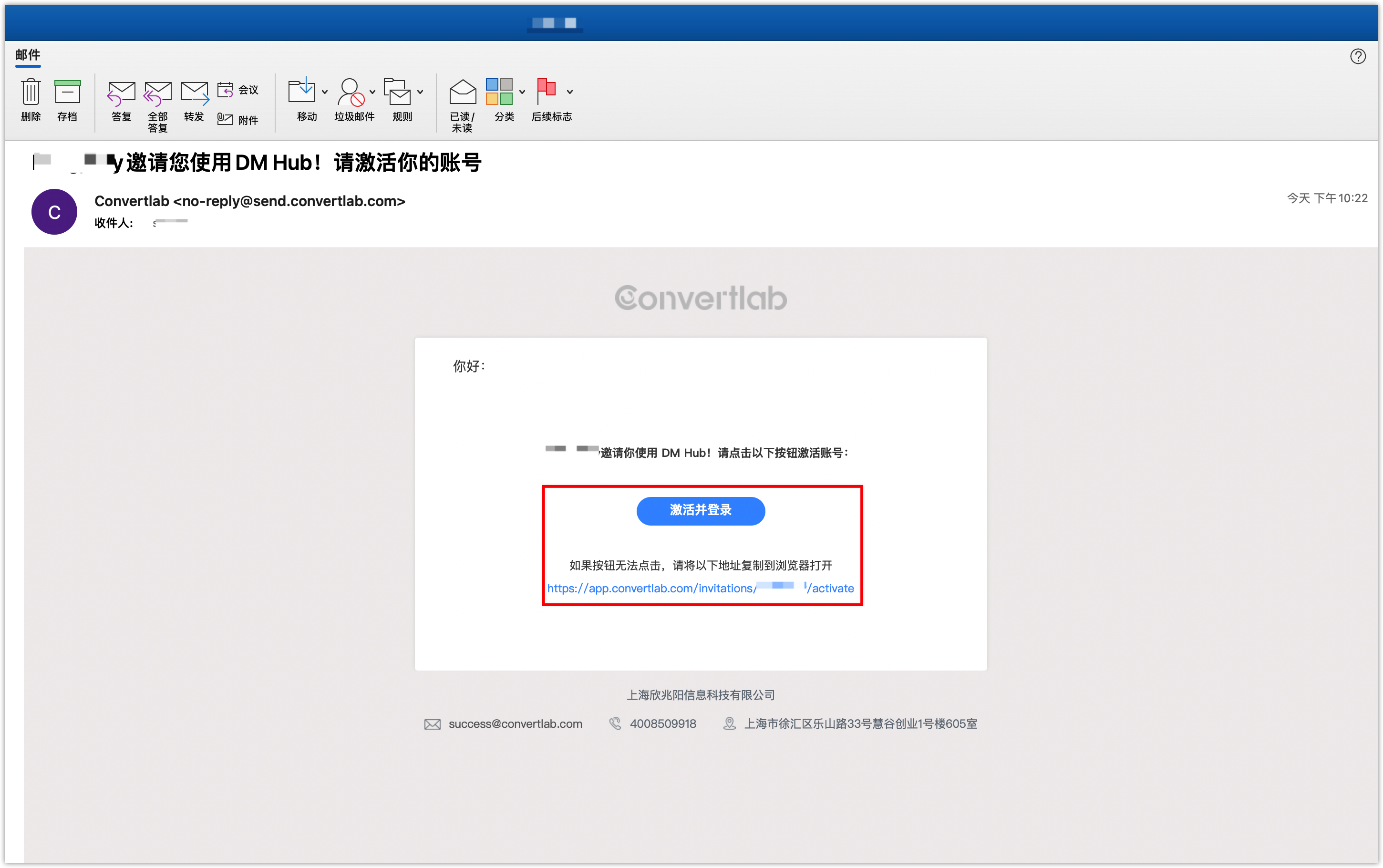The width and height of the screenshot is (1383, 868).
Task: Click the 你好 greeting text
Action: click(469, 366)
